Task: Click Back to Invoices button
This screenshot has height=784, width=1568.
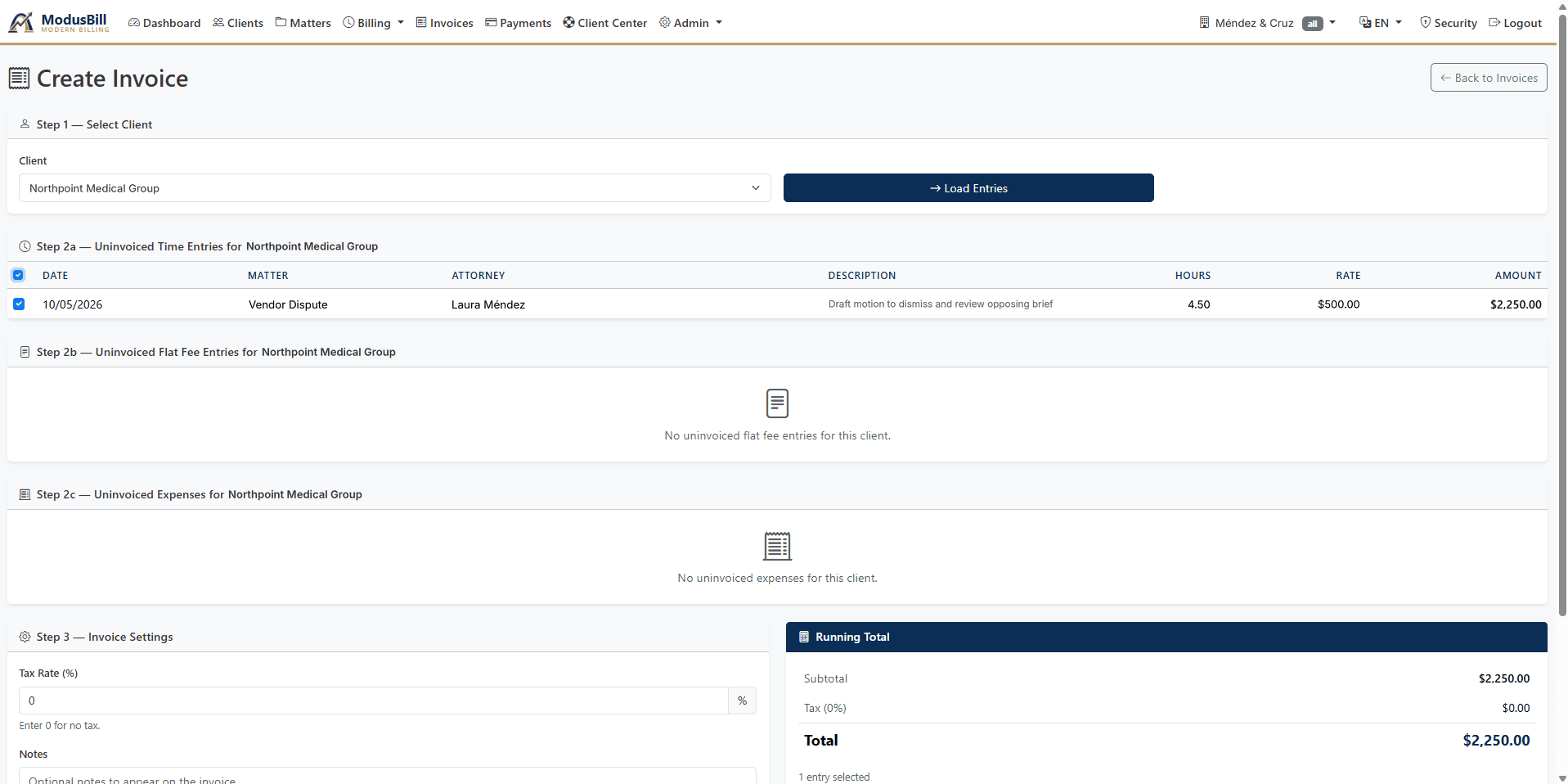Action: click(x=1489, y=78)
